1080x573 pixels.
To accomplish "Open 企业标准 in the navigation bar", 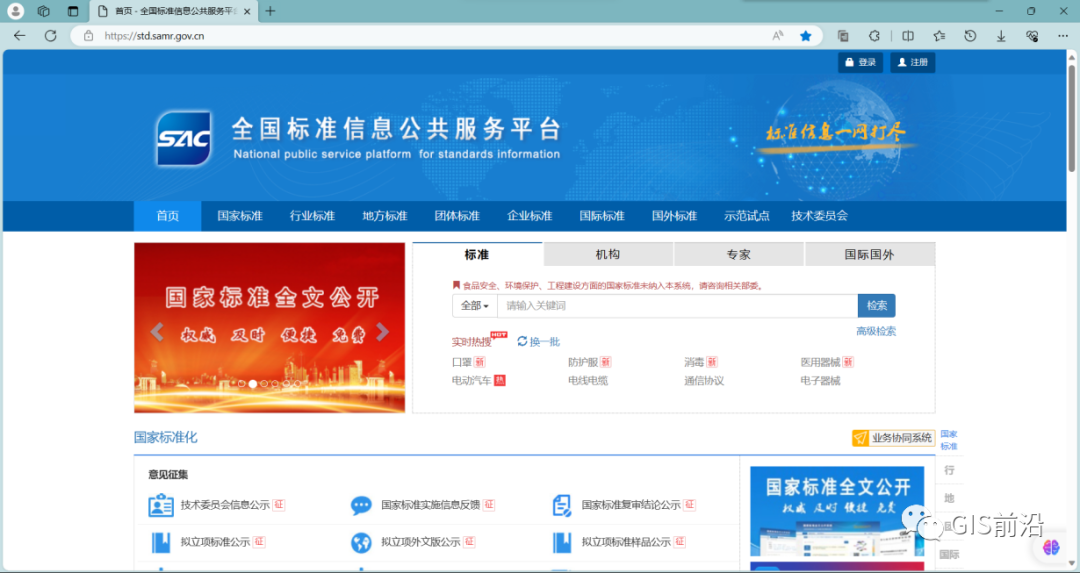I will [530, 216].
